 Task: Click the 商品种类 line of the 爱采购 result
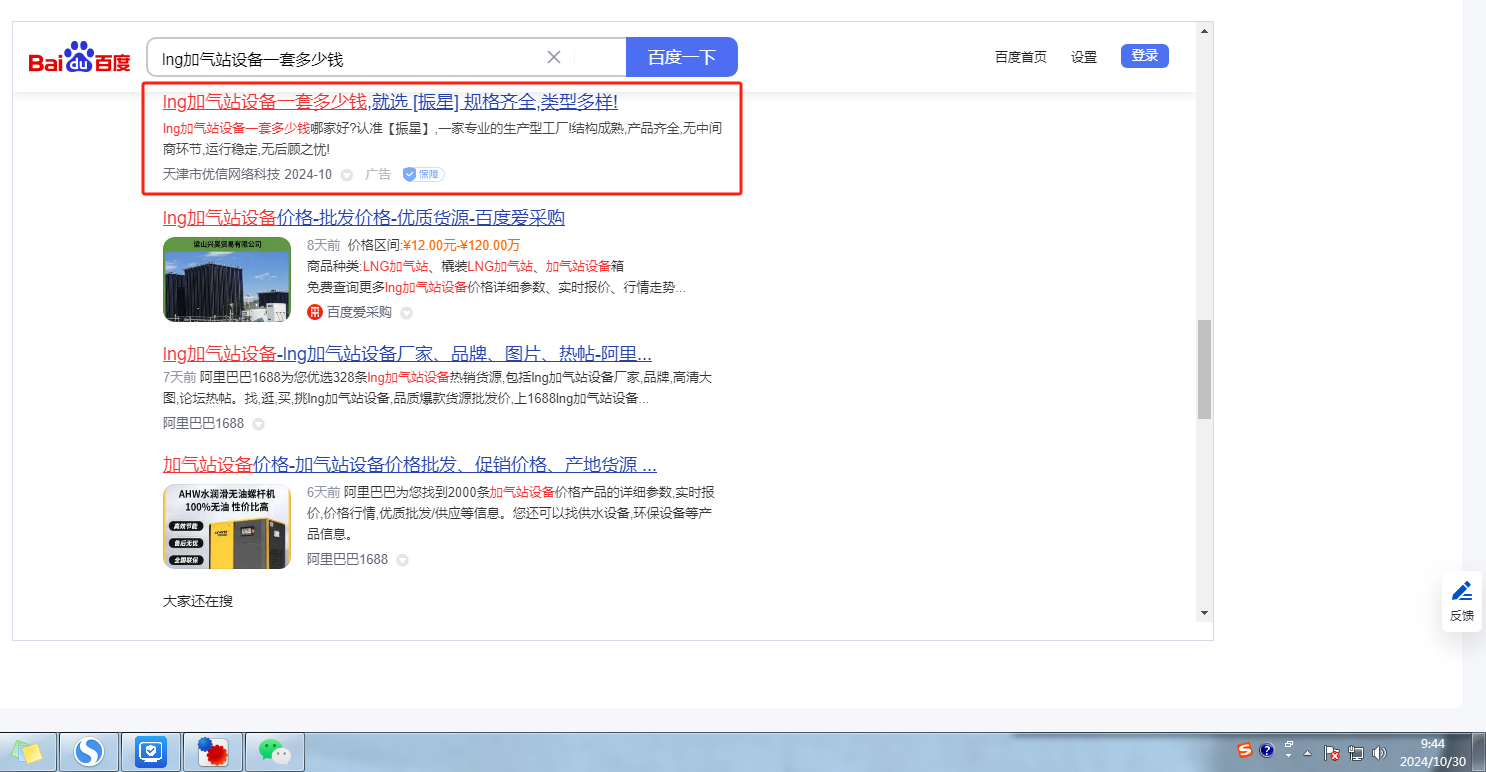(x=465, y=266)
